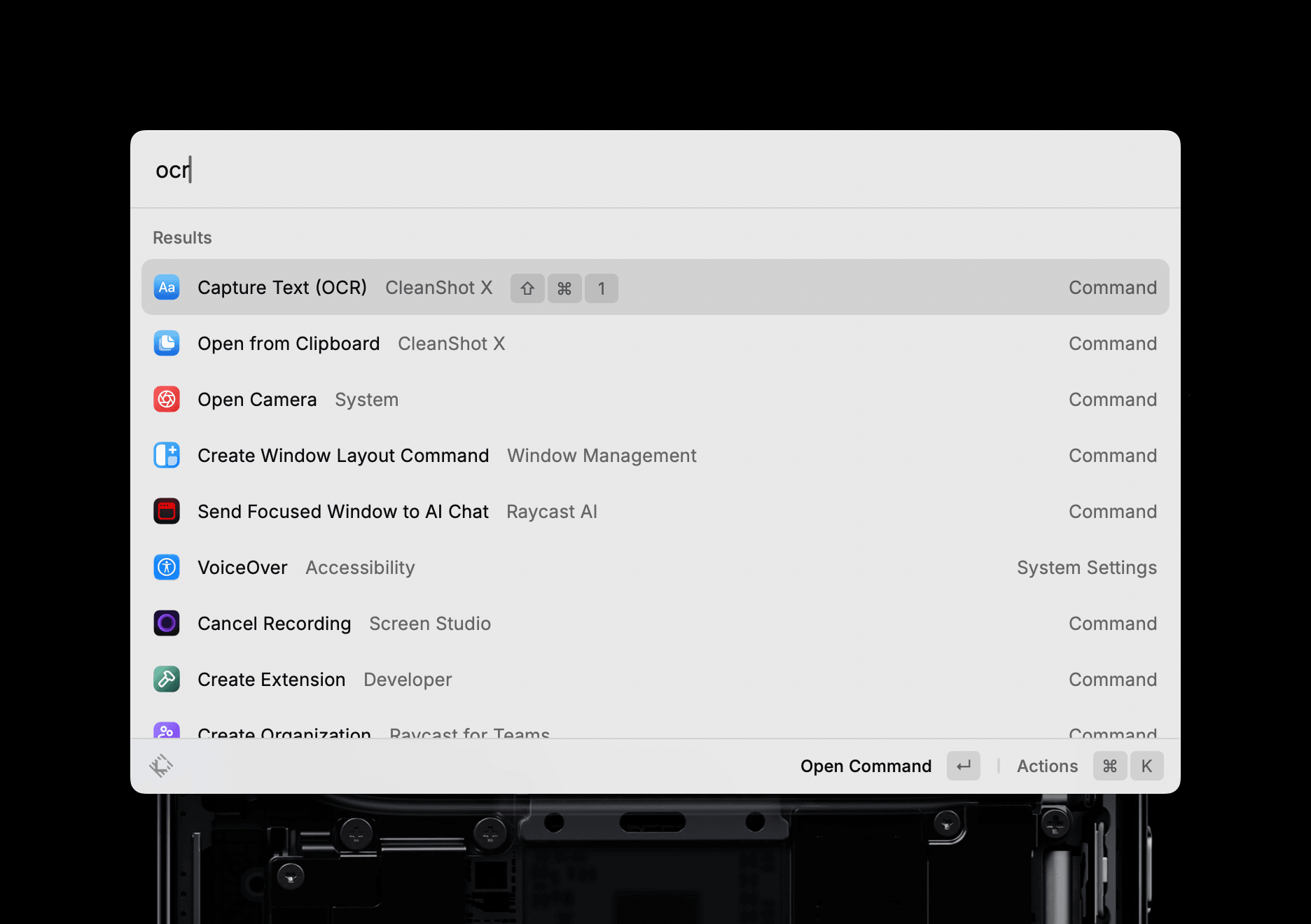Click the Open from Clipboard icon
Viewport: 1311px width, 924px height.
coord(167,343)
